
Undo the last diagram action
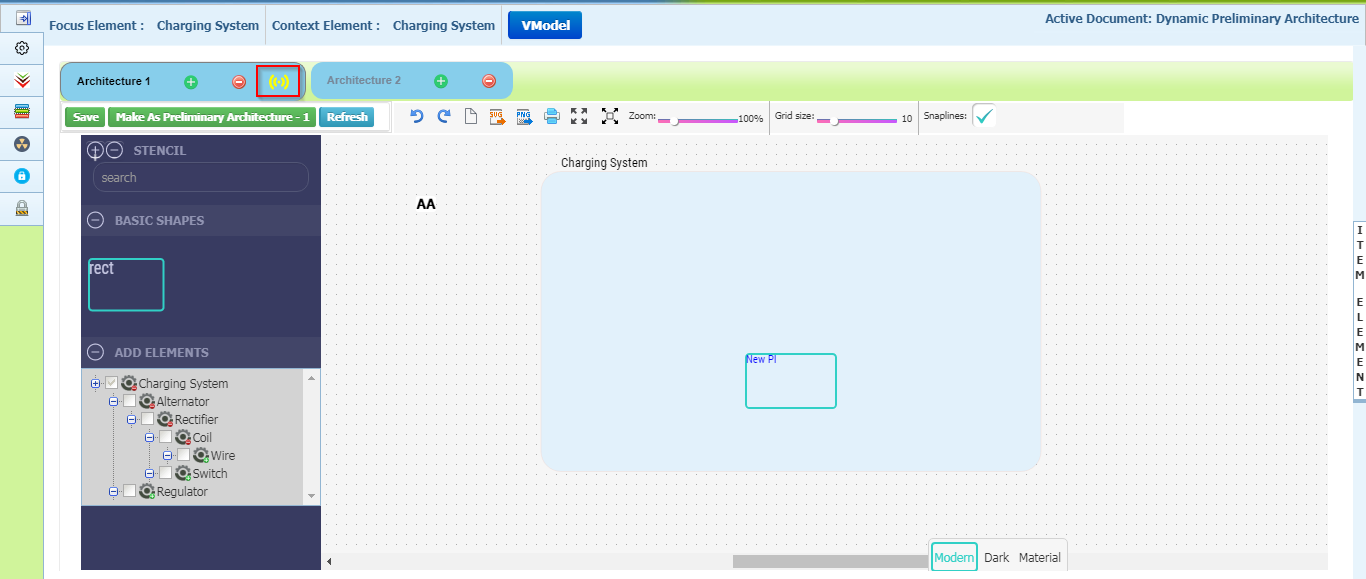417,117
